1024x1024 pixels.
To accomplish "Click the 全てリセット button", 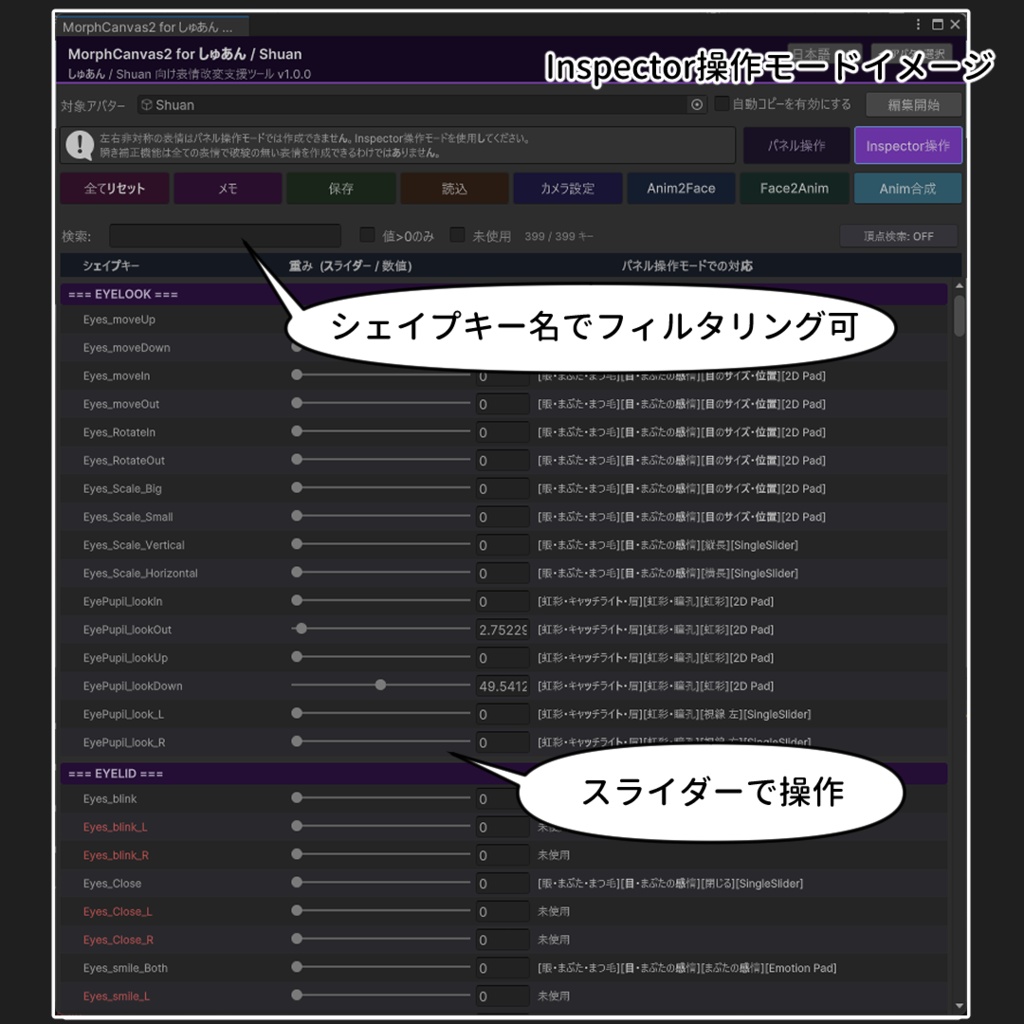I will tap(114, 189).
